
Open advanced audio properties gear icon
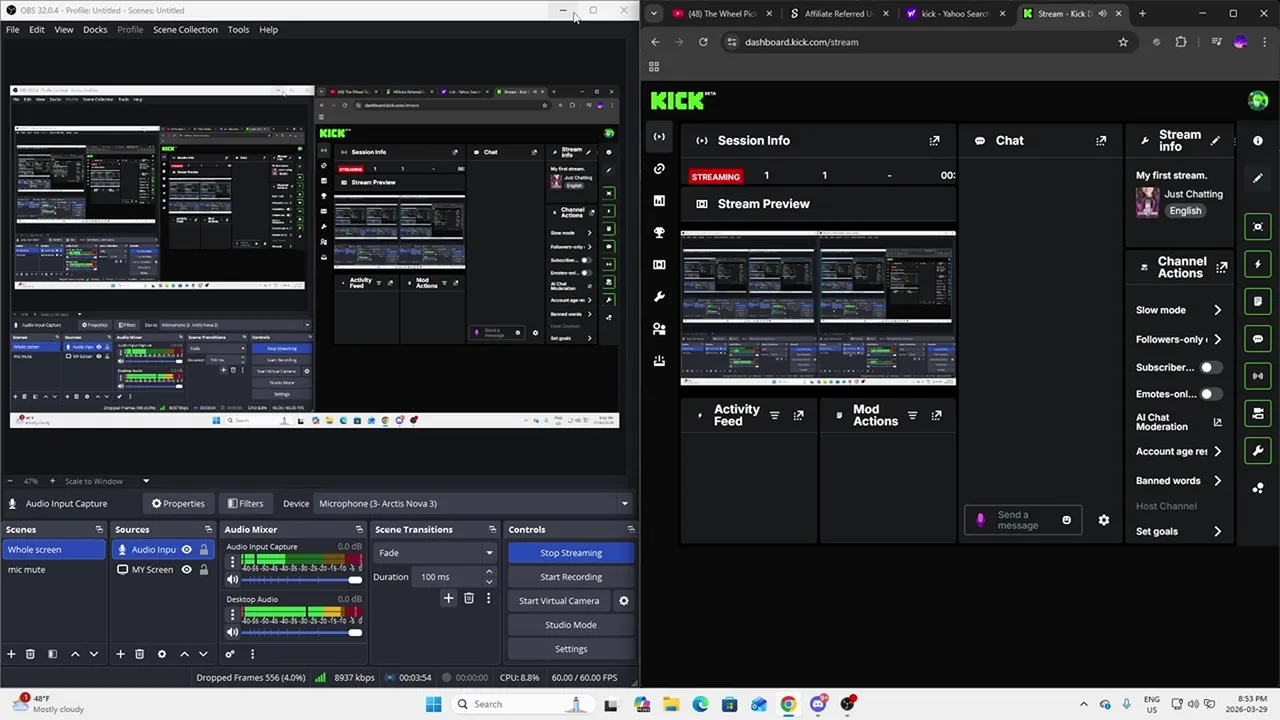(230, 654)
